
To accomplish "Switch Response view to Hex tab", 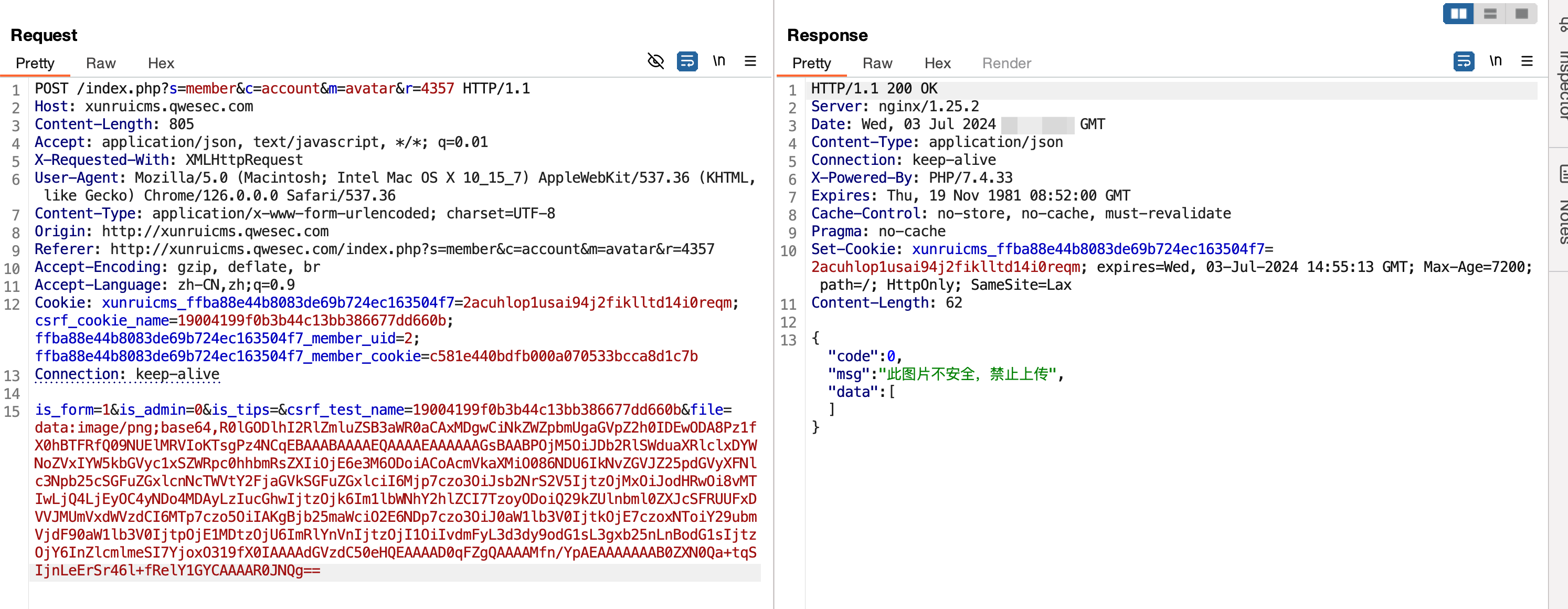I will (937, 64).
